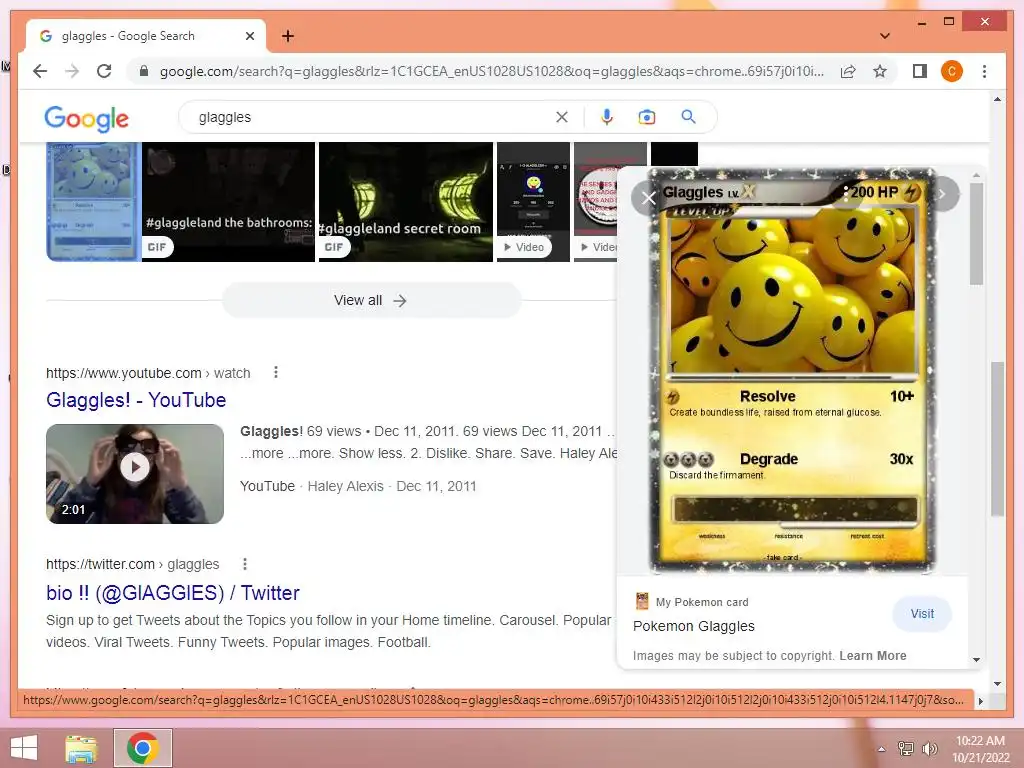Viewport: 1024px width, 768px height.
Task: Visit the Pokemon Glaggles source page
Action: point(922,614)
